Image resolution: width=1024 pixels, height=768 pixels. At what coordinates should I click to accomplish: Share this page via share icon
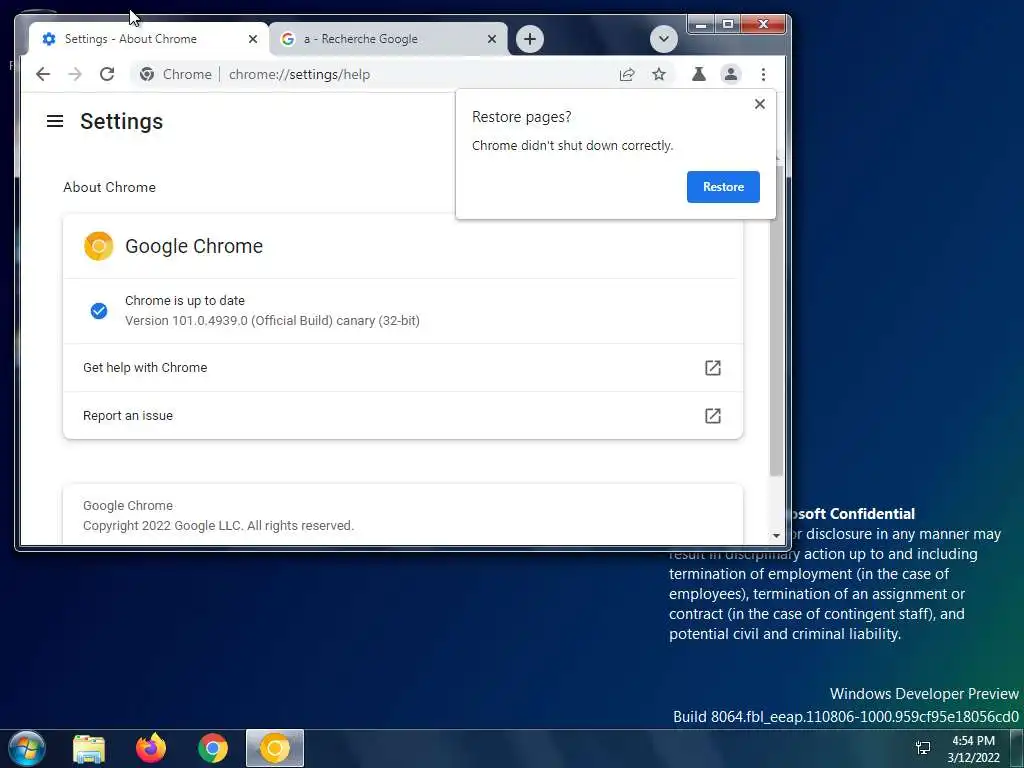click(x=627, y=74)
